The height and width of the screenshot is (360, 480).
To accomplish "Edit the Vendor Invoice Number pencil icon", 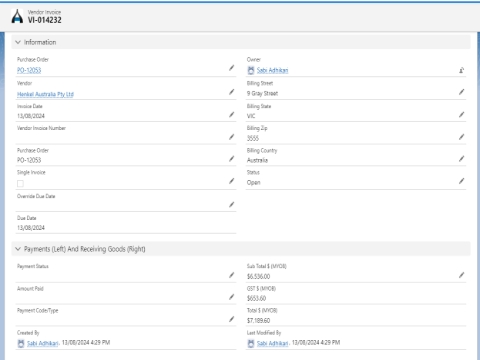I will (x=232, y=137).
